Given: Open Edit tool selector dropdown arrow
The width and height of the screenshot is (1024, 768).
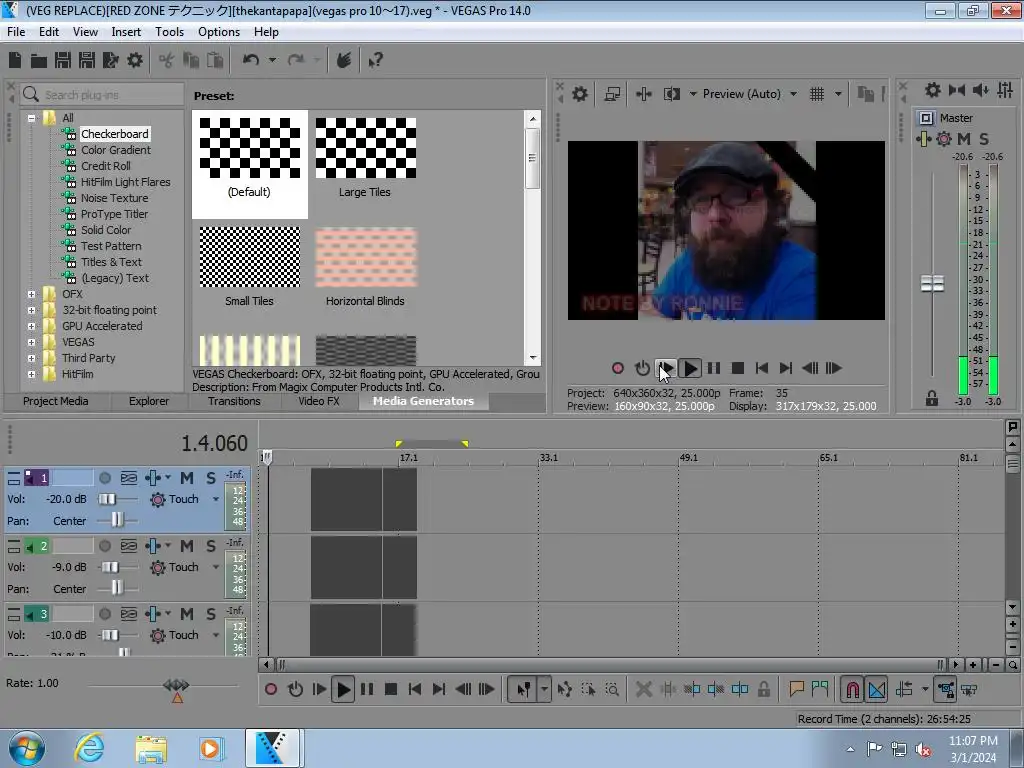Looking at the screenshot, I should point(544,689).
